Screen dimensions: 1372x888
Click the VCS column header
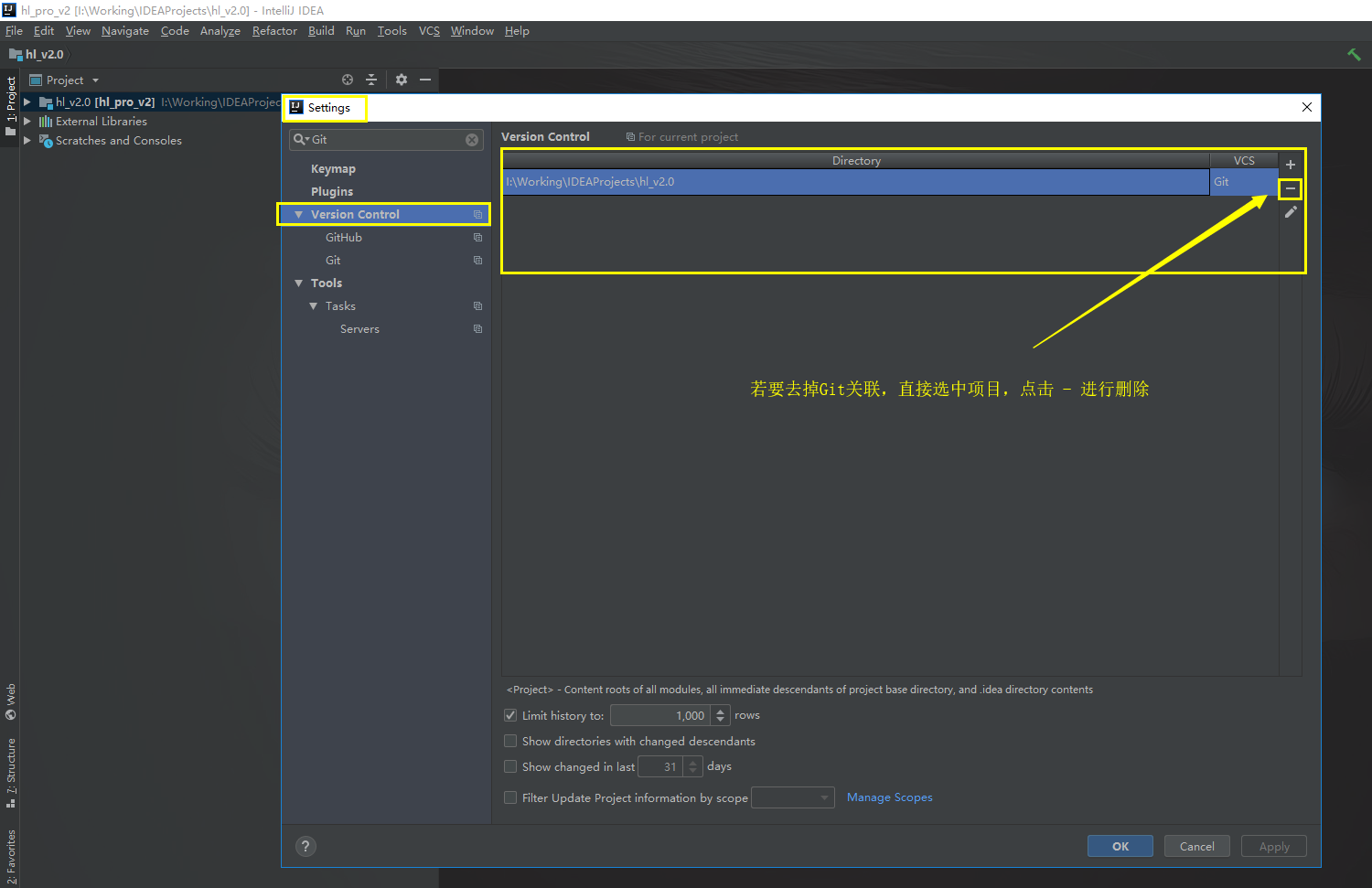click(1244, 161)
